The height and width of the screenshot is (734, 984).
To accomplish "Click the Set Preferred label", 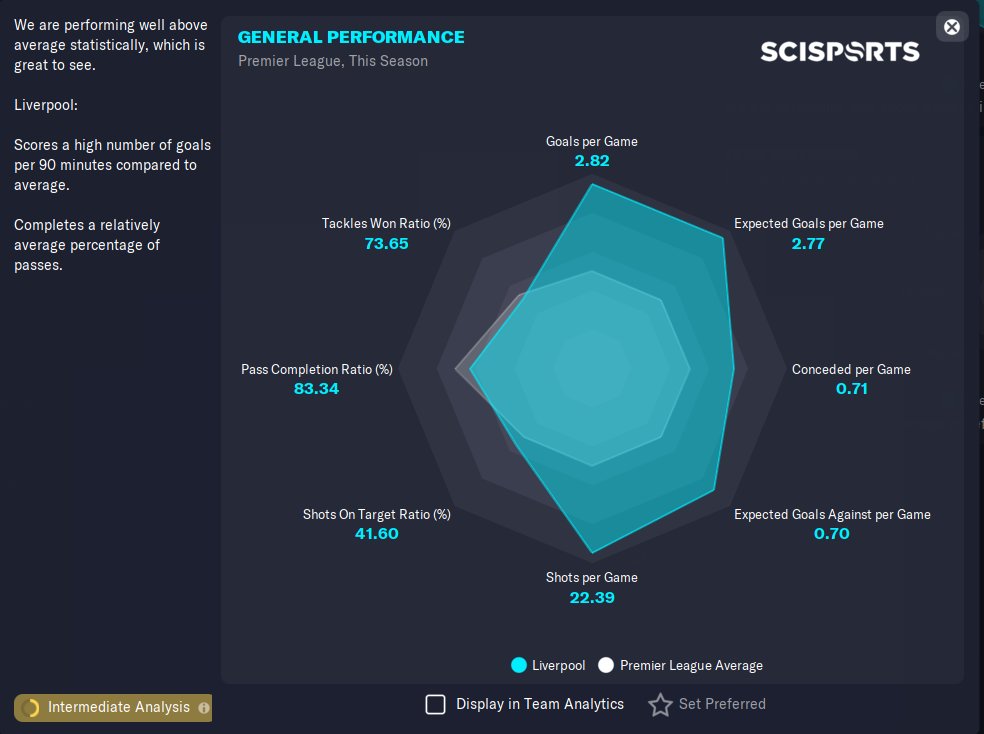I will point(722,704).
